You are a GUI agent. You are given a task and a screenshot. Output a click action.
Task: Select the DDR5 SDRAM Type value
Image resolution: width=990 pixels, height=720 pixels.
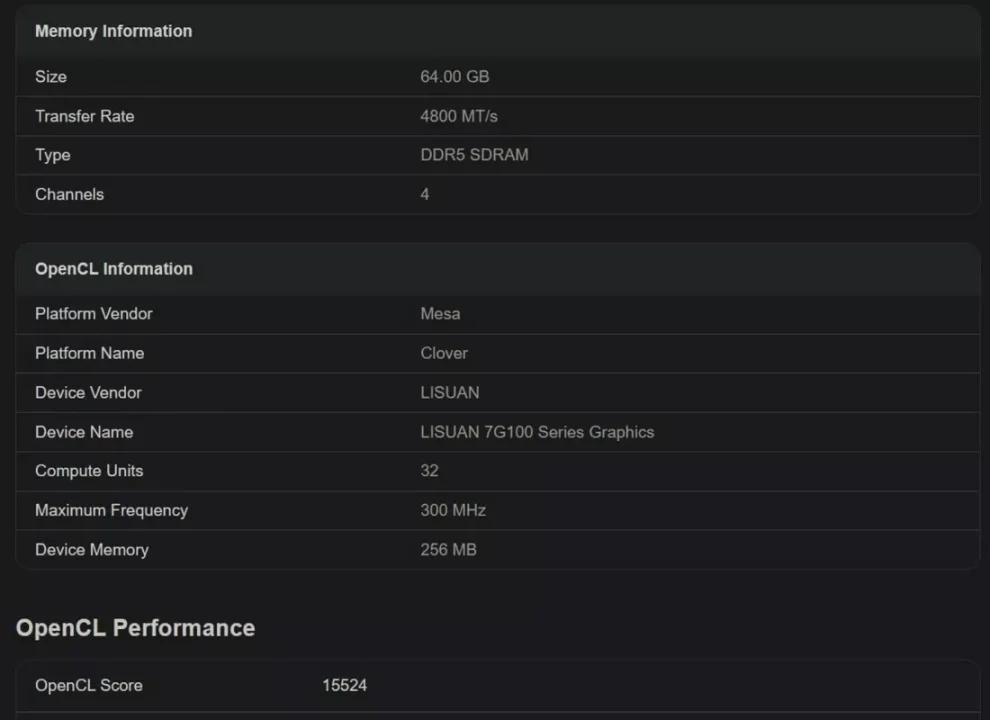pos(475,155)
